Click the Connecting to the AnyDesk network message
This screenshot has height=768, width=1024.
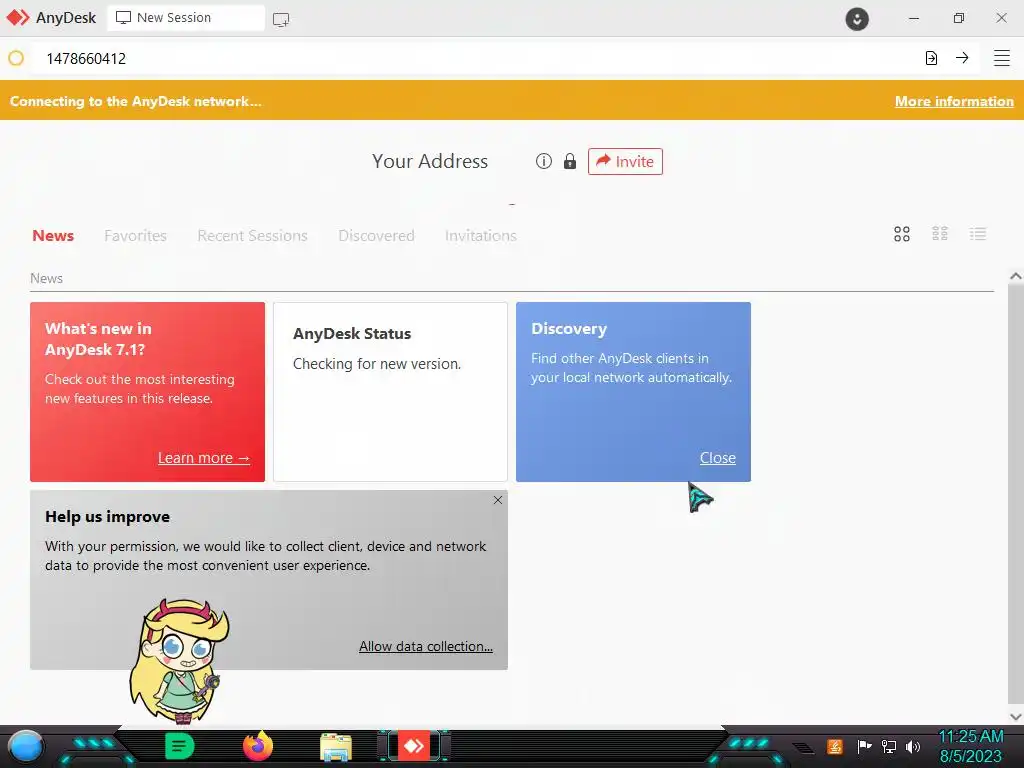tap(135, 101)
